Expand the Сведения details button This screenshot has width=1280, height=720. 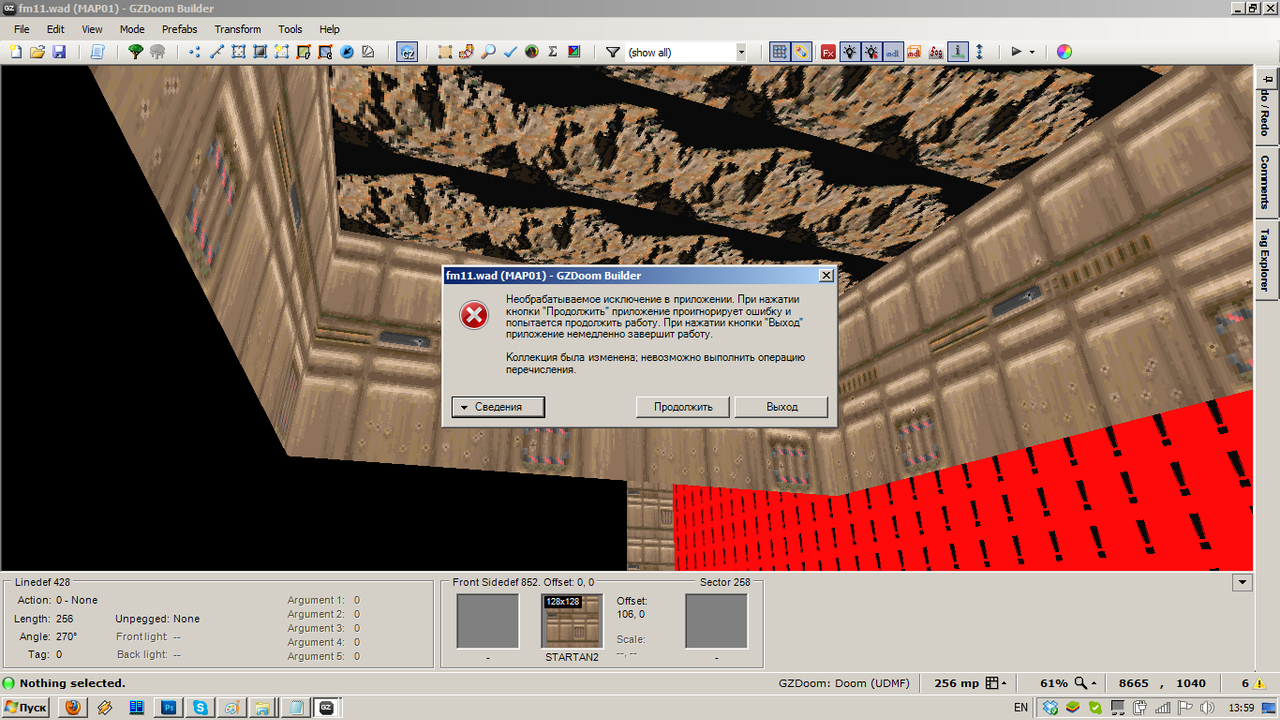click(498, 407)
